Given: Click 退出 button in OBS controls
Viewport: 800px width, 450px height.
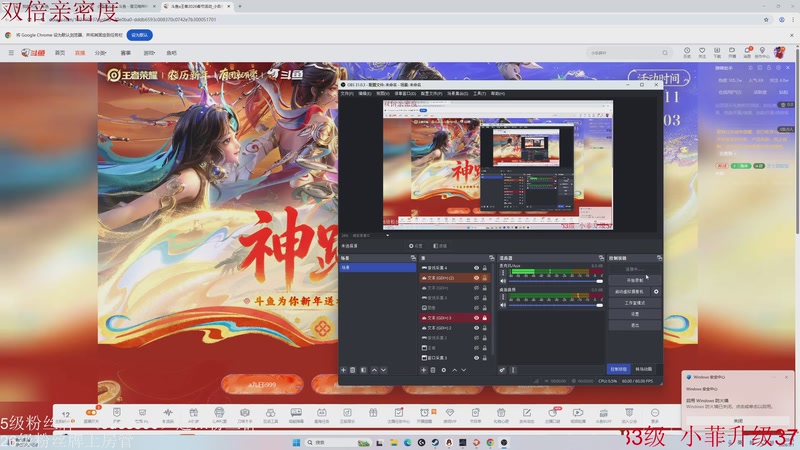Looking at the screenshot, I should pyautogui.click(x=635, y=326).
